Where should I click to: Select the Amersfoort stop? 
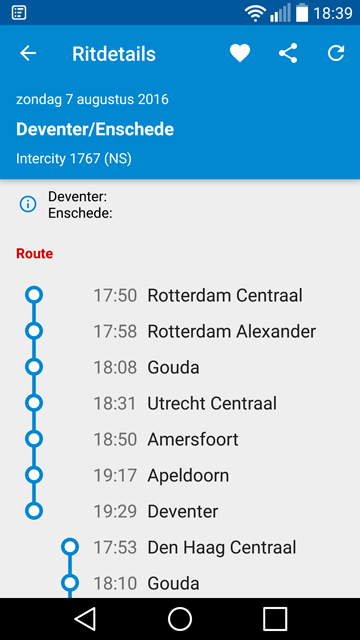tap(180, 439)
